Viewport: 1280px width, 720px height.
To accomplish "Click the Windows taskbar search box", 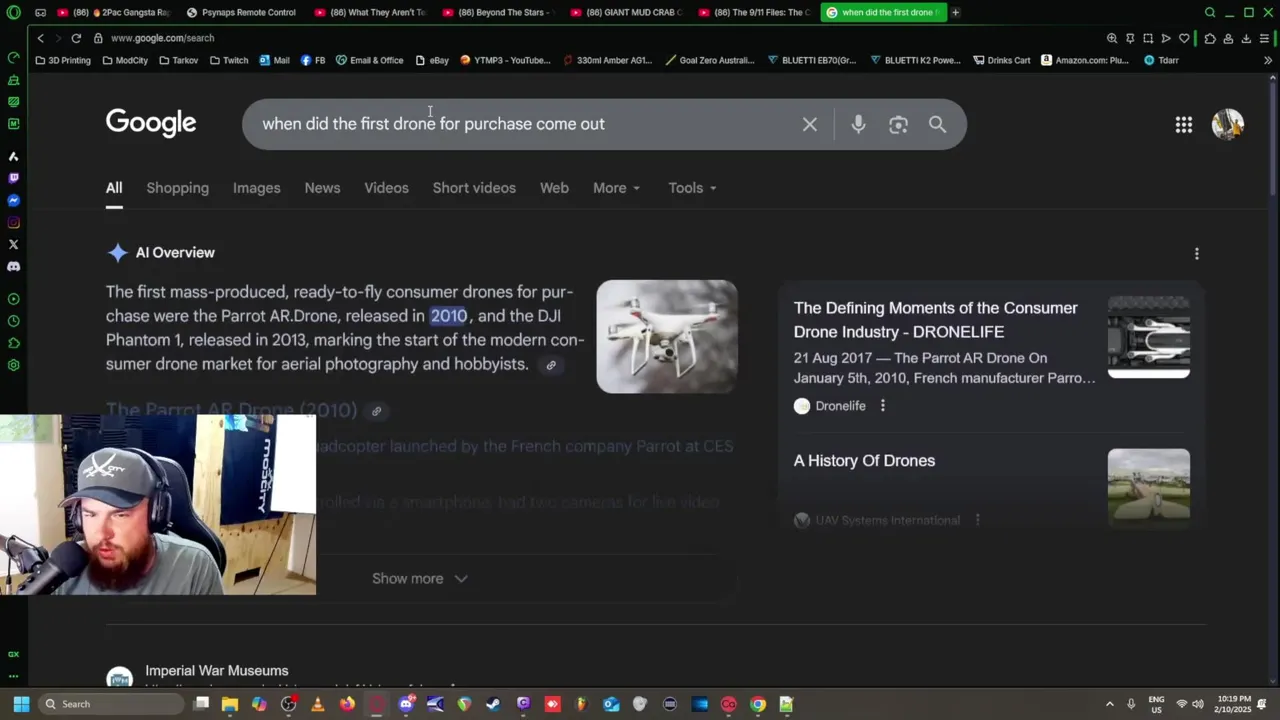I will tap(110, 704).
